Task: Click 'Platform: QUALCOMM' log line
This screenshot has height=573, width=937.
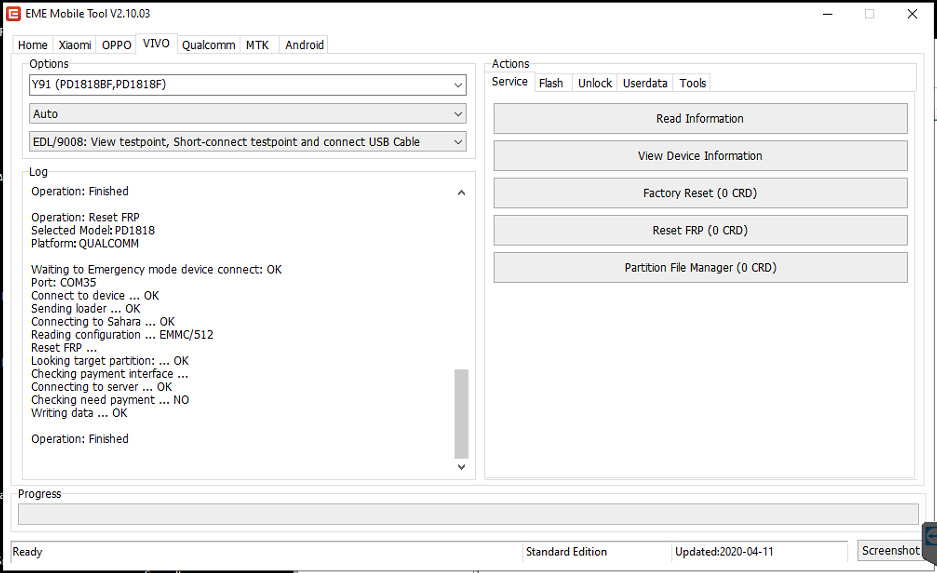Action: click(x=85, y=244)
